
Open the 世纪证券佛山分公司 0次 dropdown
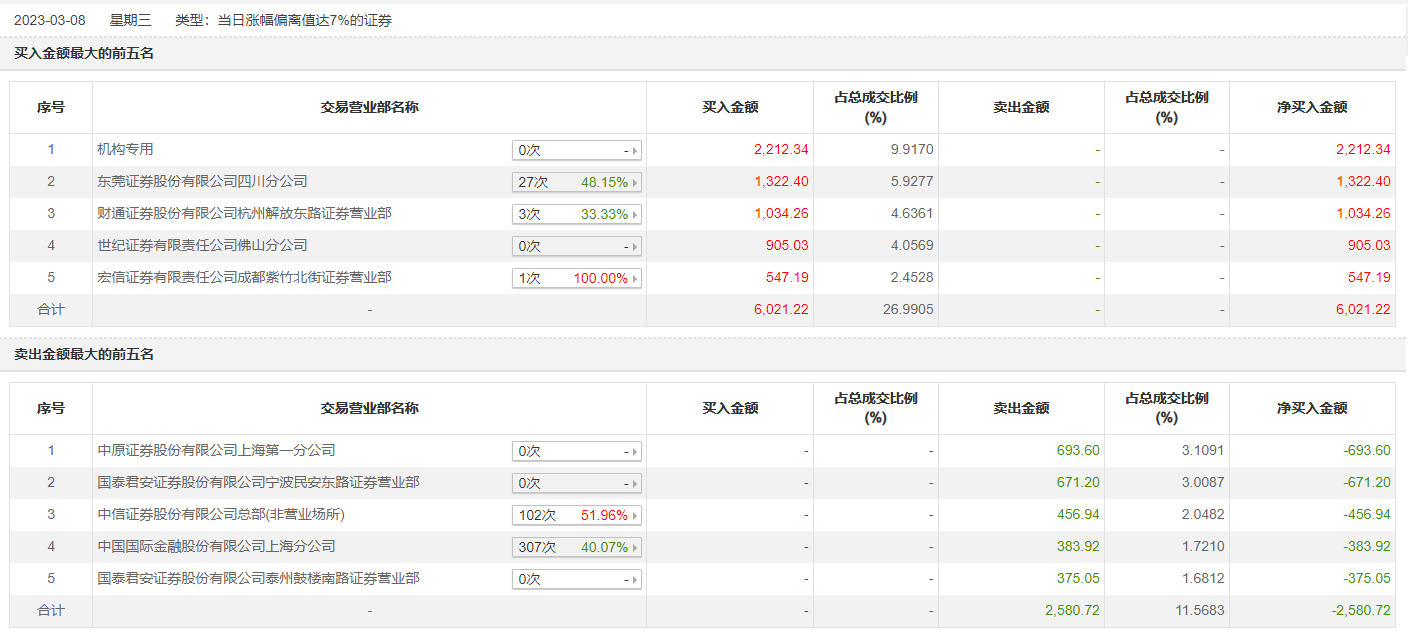pyautogui.click(x=634, y=247)
